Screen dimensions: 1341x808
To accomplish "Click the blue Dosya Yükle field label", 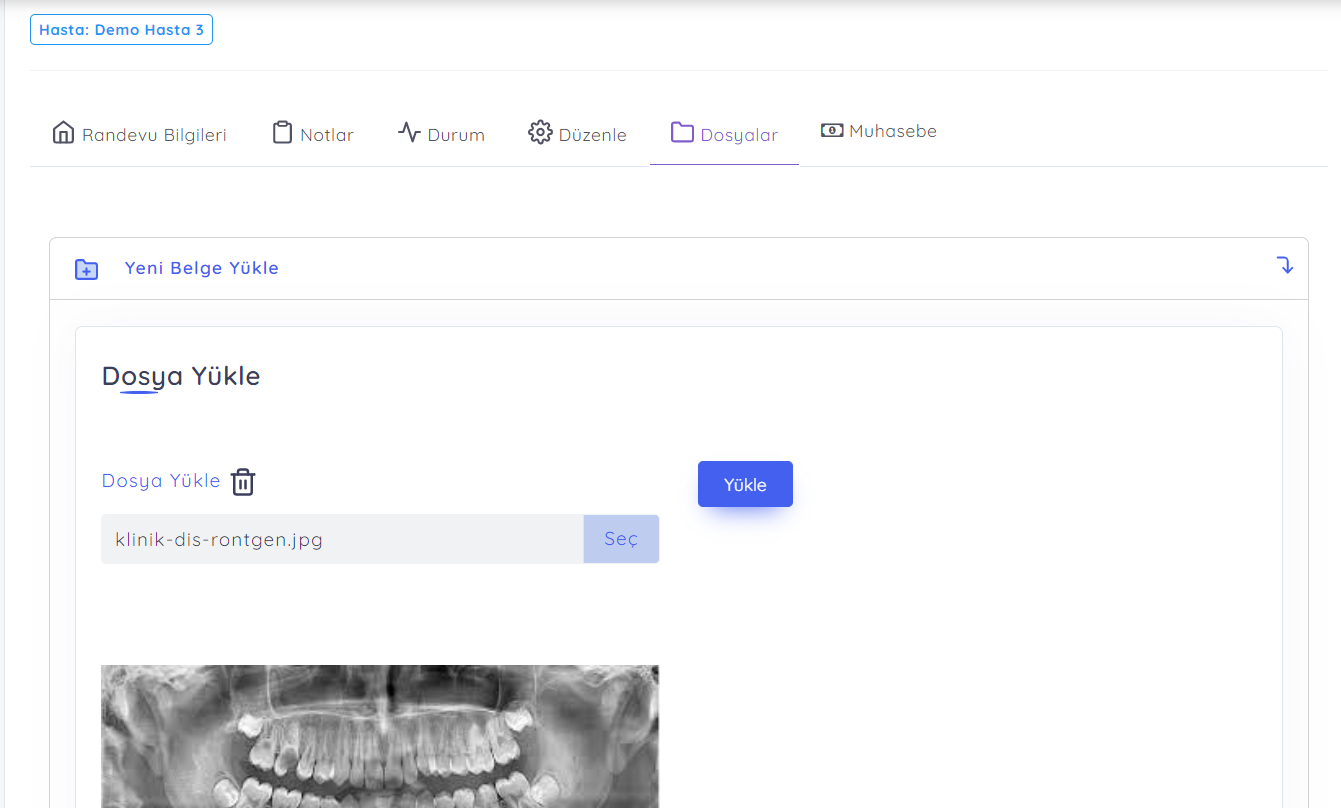I will click(x=161, y=481).
